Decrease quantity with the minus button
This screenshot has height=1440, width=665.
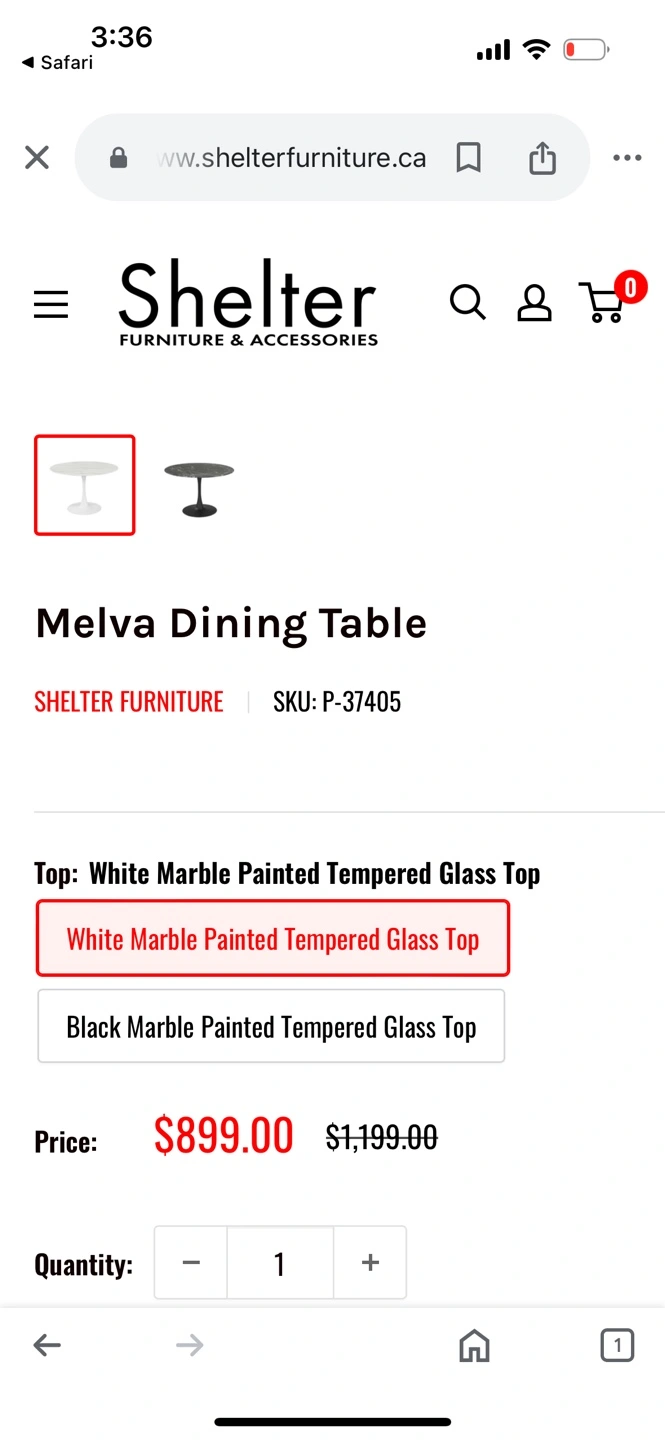[x=191, y=1263]
